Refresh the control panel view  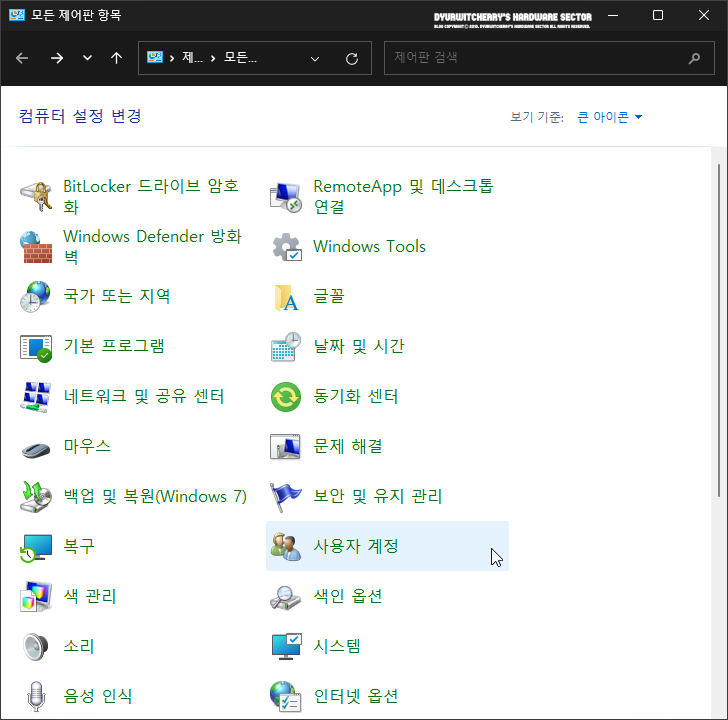click(352, 58)
